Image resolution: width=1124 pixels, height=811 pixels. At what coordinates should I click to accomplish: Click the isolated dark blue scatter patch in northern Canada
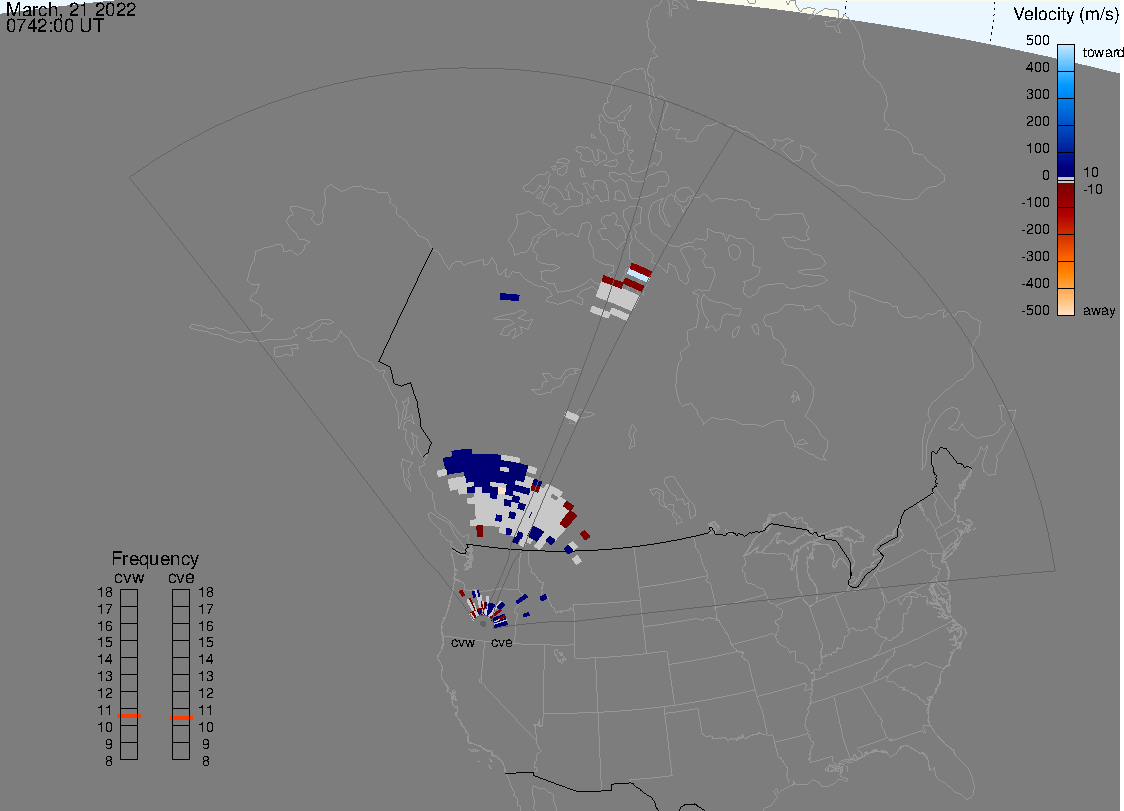click(x=510, y=297)
